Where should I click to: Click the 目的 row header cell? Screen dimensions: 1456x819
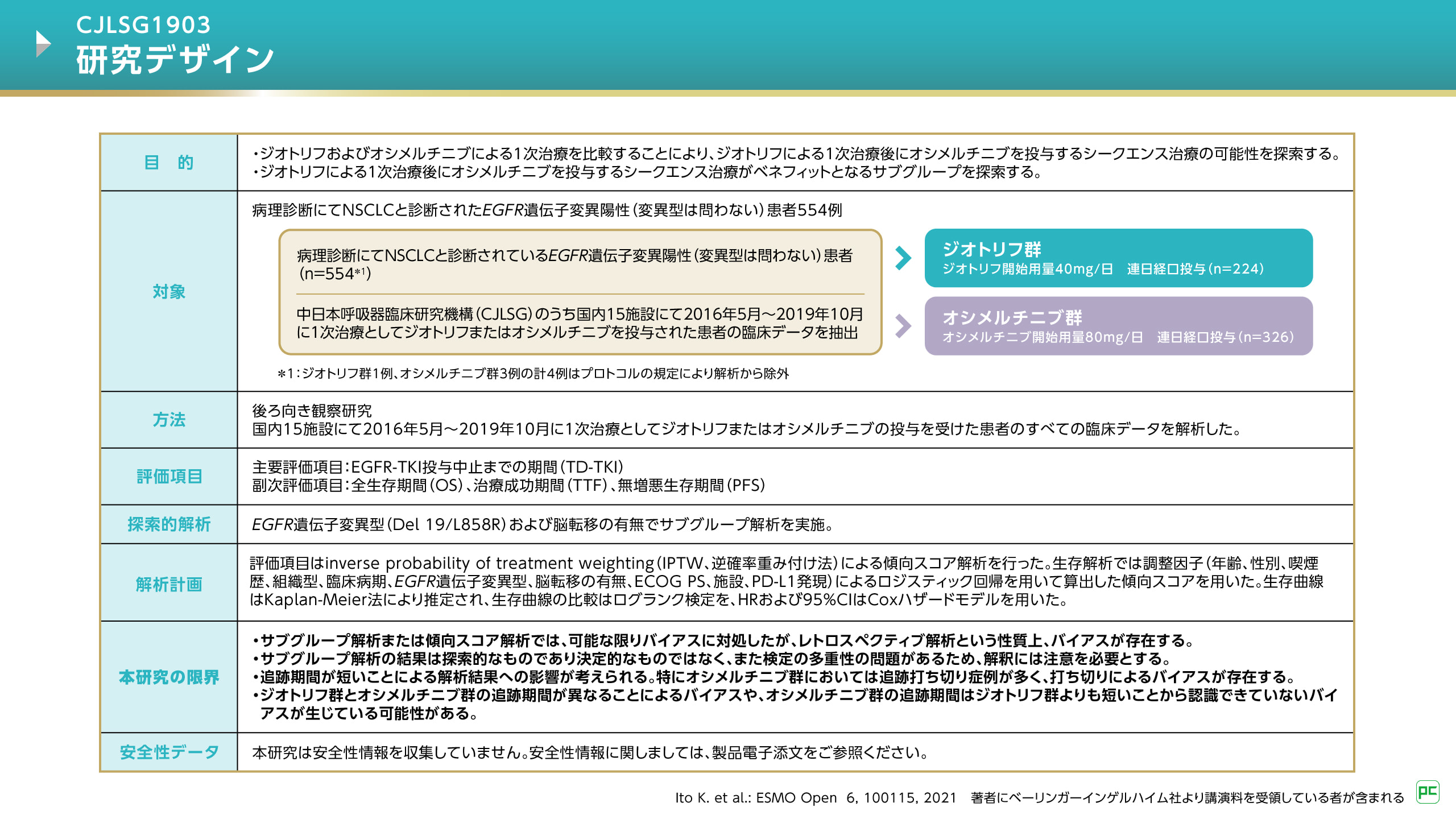[x=169, y=163]
